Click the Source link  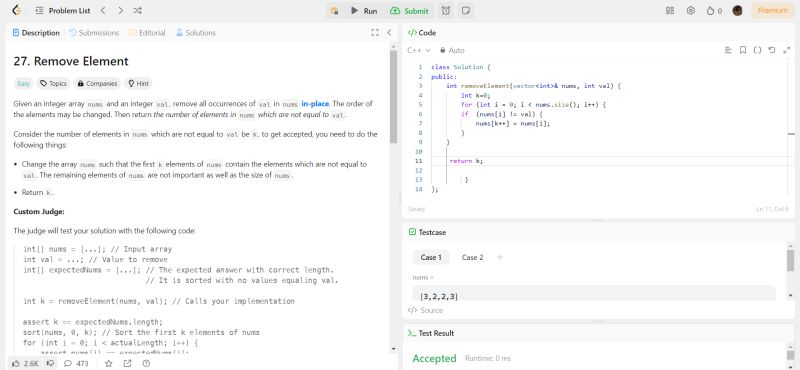point(425,310)
